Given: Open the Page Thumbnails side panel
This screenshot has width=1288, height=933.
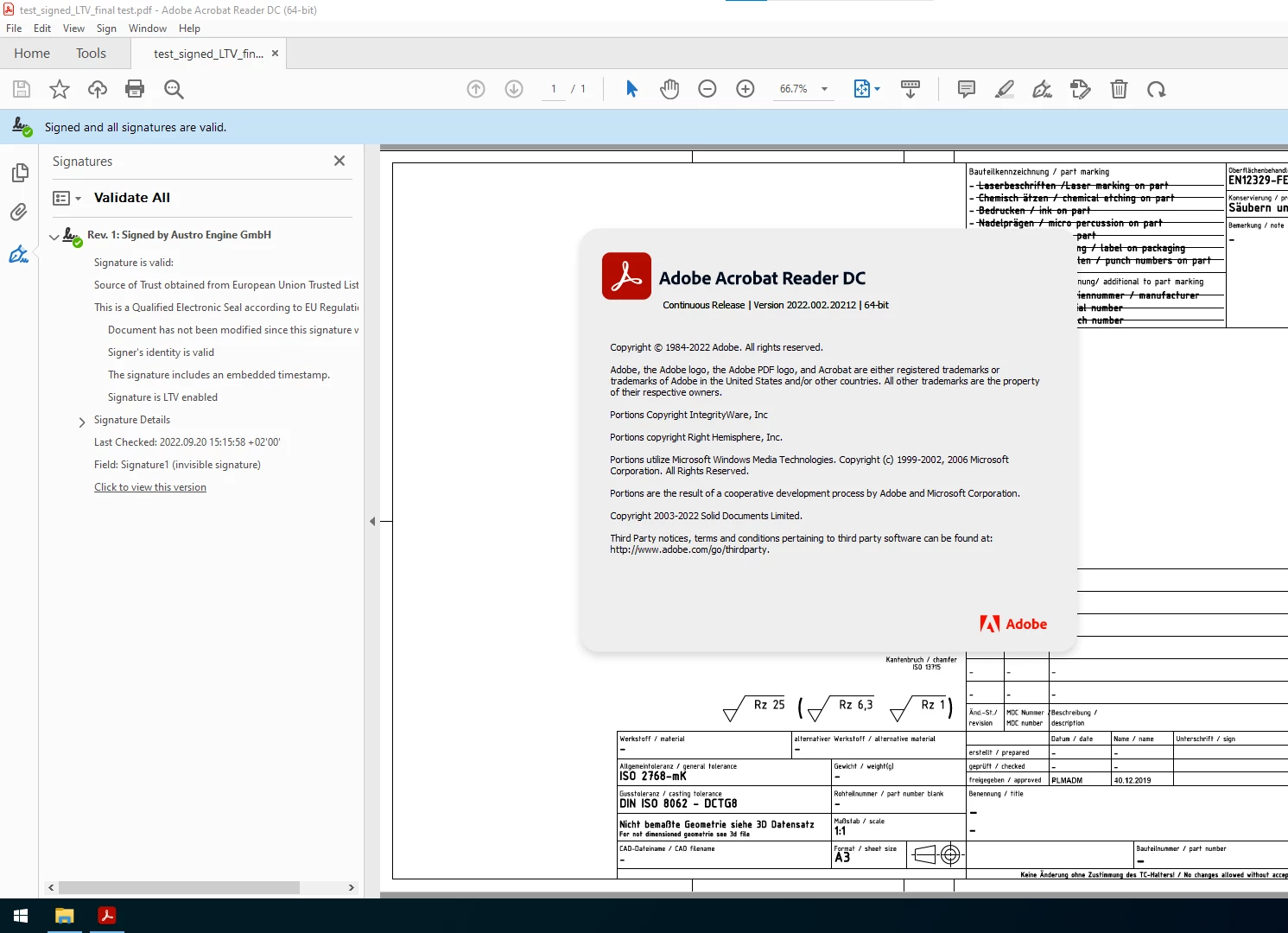Looking at the screenshot, I should [x=19, y=173].
